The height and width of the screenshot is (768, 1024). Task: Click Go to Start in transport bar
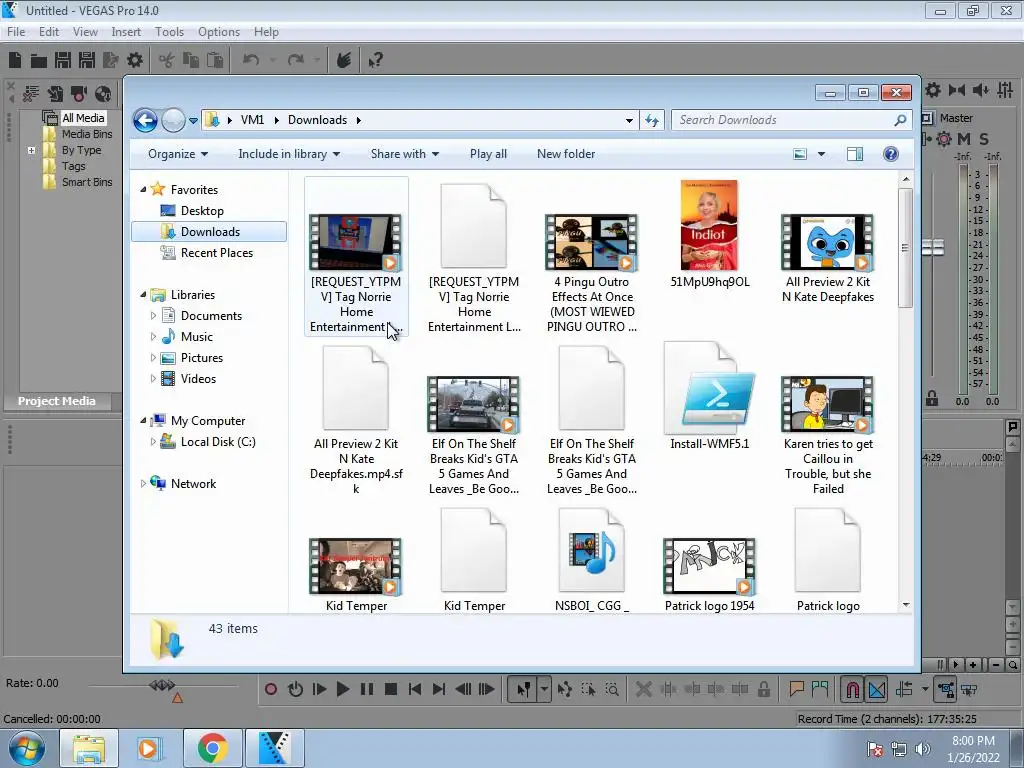pos(415,689)
